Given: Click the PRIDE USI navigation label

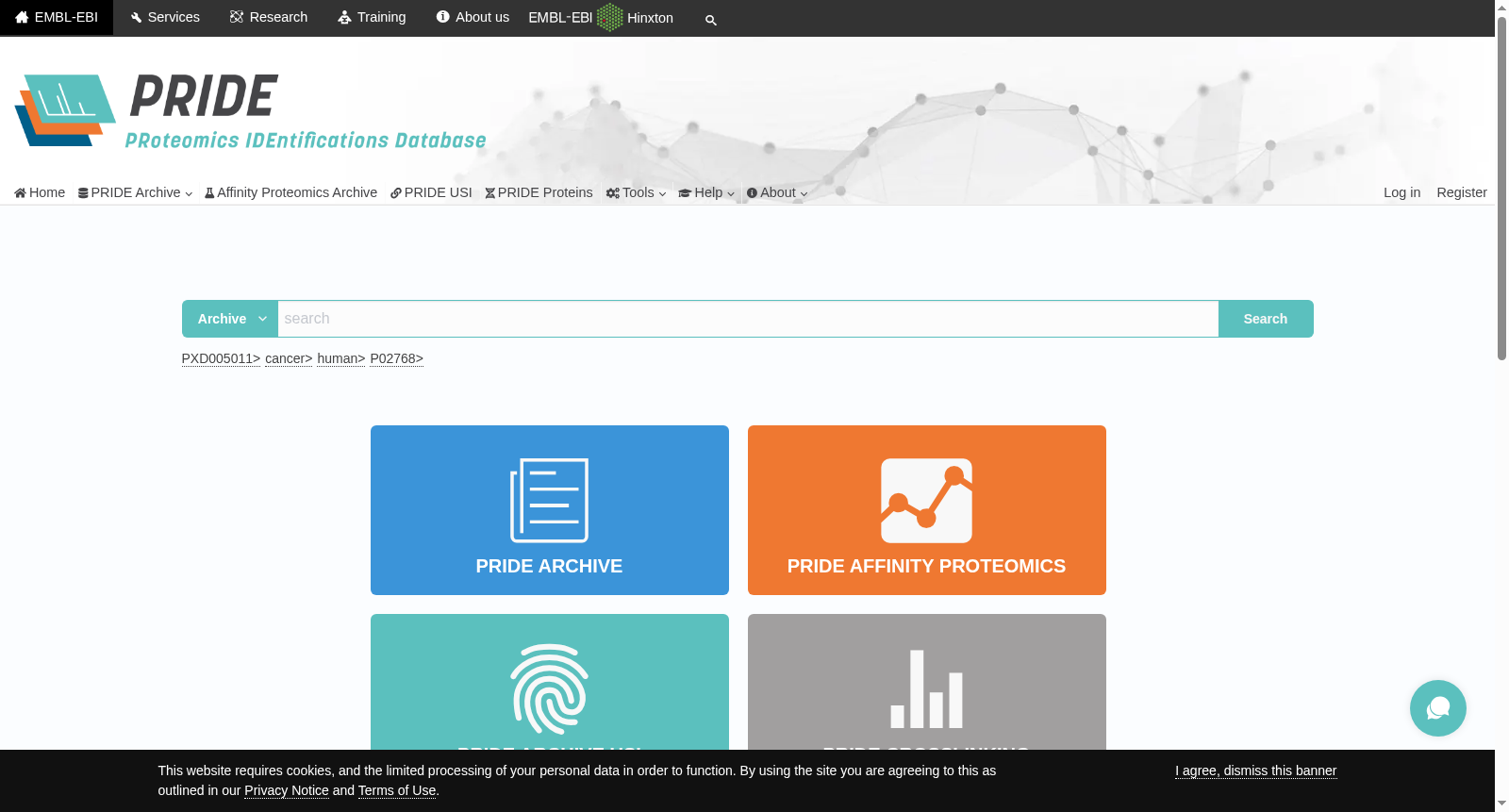Looking at the screenshot, I should tap(438, 192).
